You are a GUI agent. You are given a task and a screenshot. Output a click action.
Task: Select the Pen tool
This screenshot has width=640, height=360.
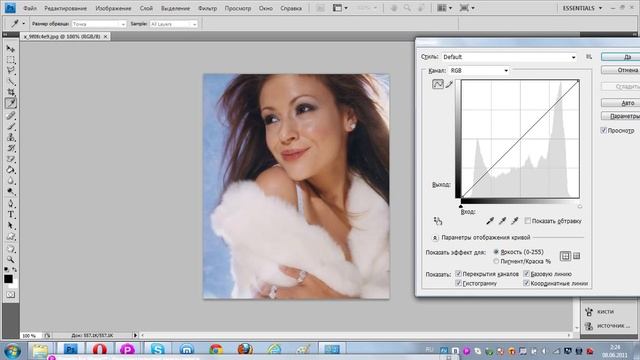coord(11,204)
